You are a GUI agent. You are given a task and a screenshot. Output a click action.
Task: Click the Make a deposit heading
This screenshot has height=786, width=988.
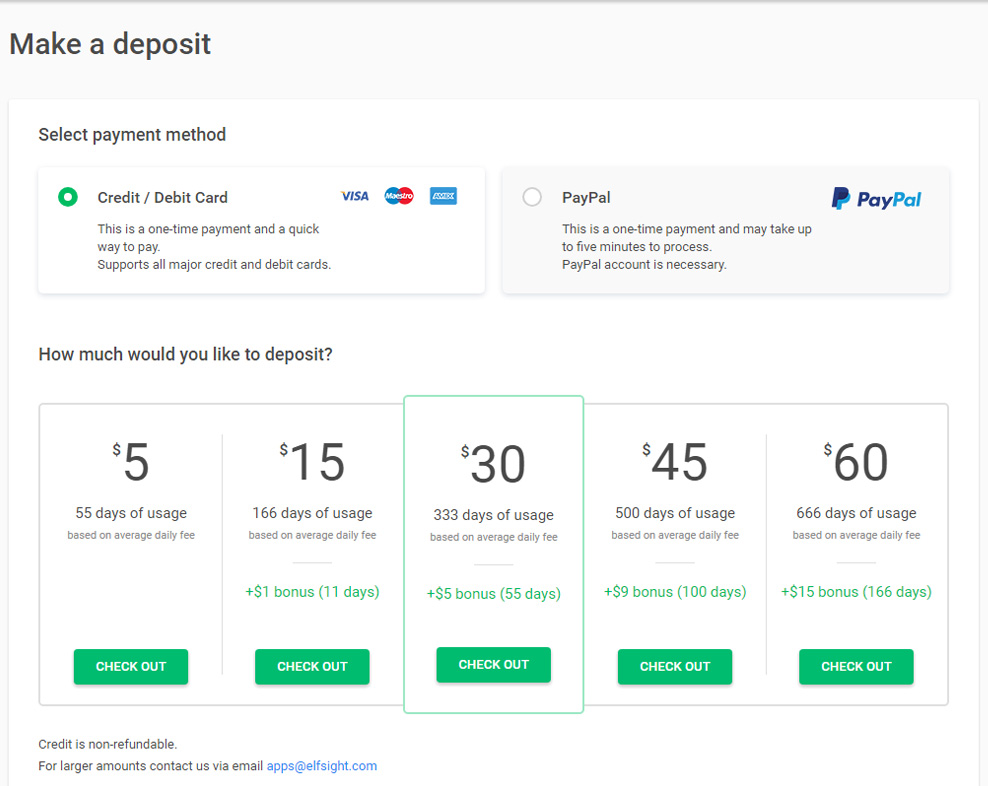109,44
